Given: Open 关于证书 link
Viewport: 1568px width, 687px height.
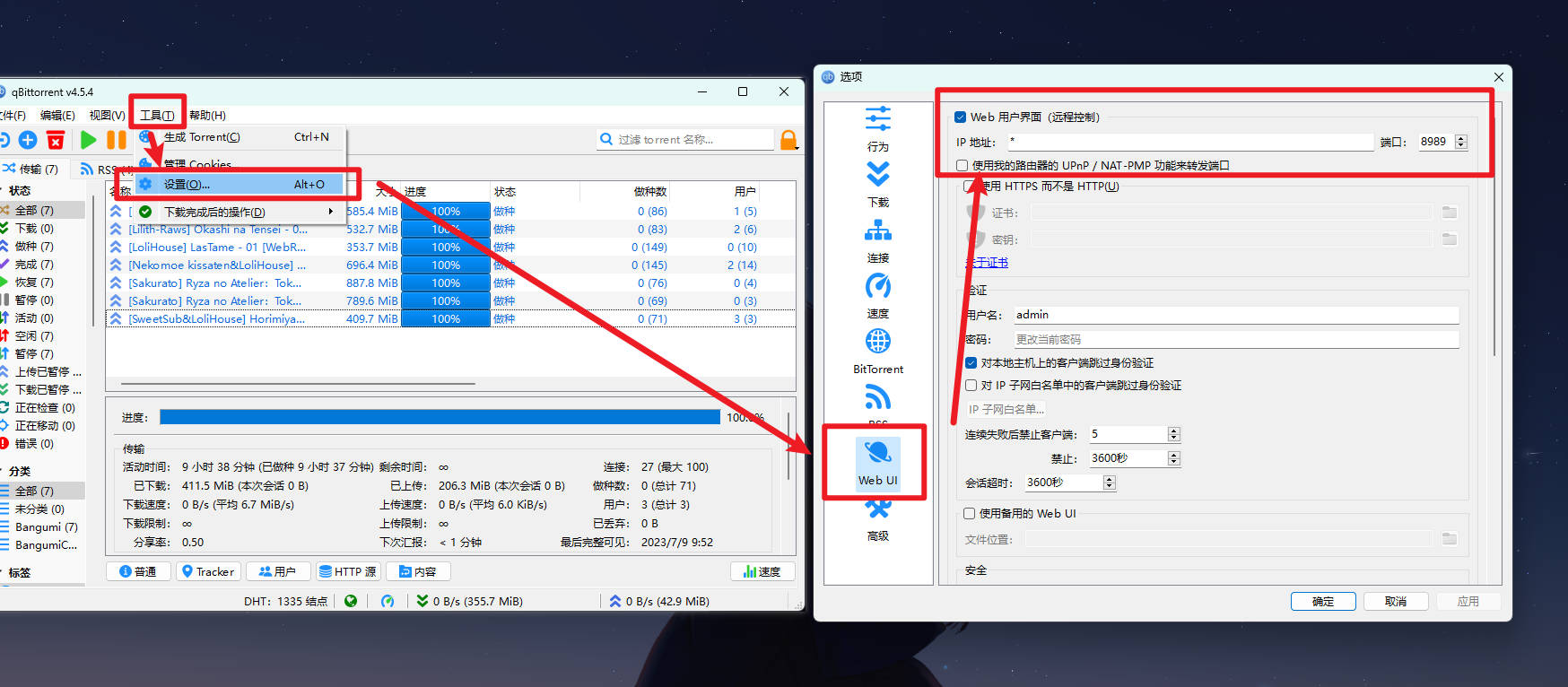Looking at the screenshot, I should pos(987,263).
